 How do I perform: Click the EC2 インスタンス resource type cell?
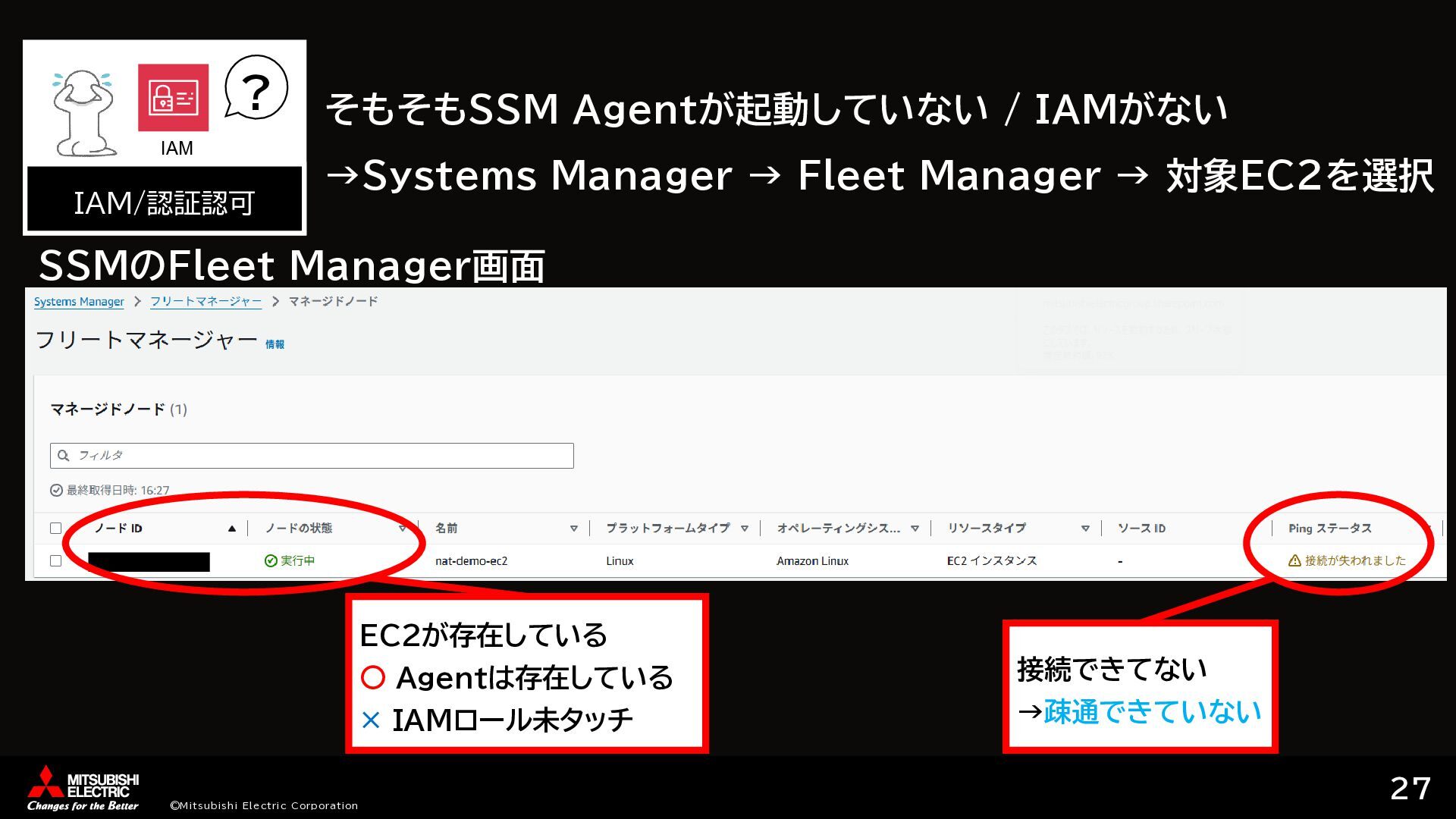[992, 561]
